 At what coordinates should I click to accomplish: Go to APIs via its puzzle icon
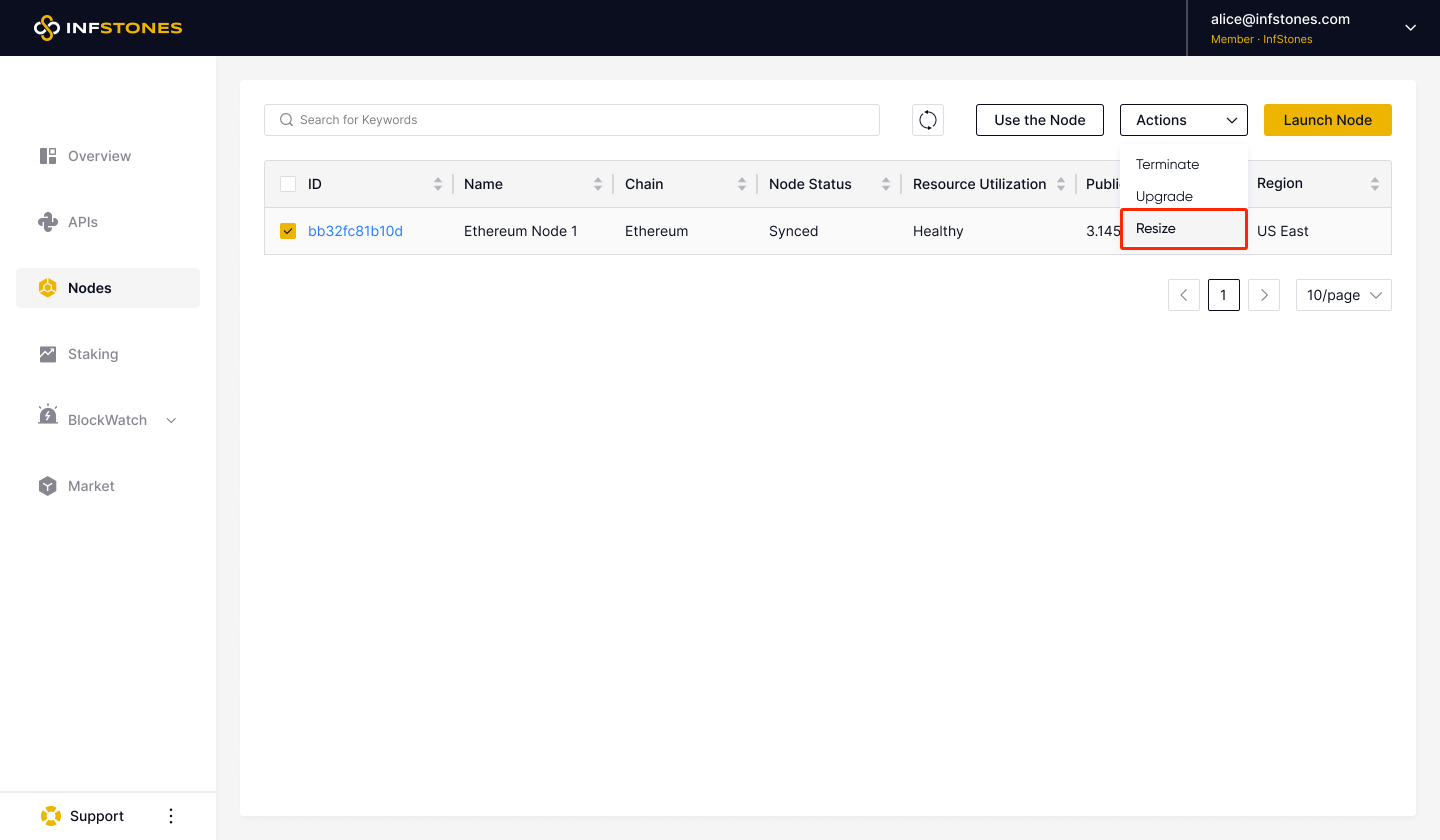point(48,221)
